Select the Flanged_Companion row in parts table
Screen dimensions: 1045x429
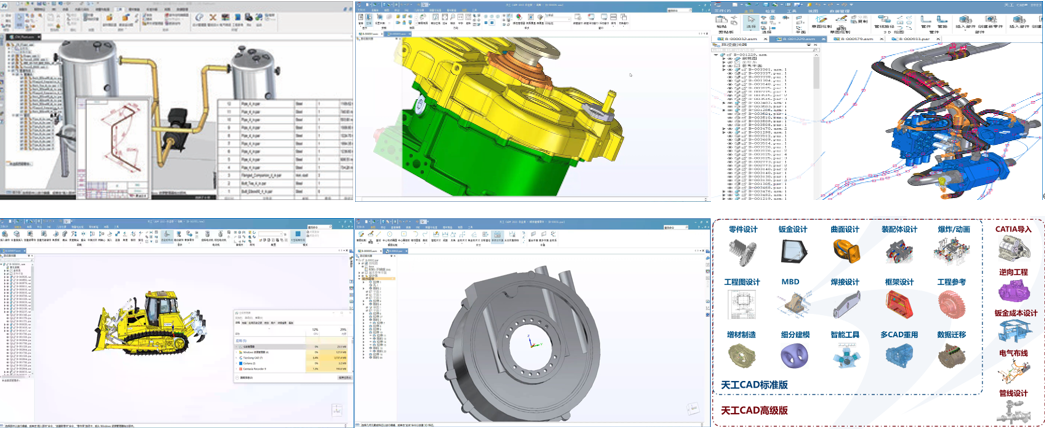254,174
